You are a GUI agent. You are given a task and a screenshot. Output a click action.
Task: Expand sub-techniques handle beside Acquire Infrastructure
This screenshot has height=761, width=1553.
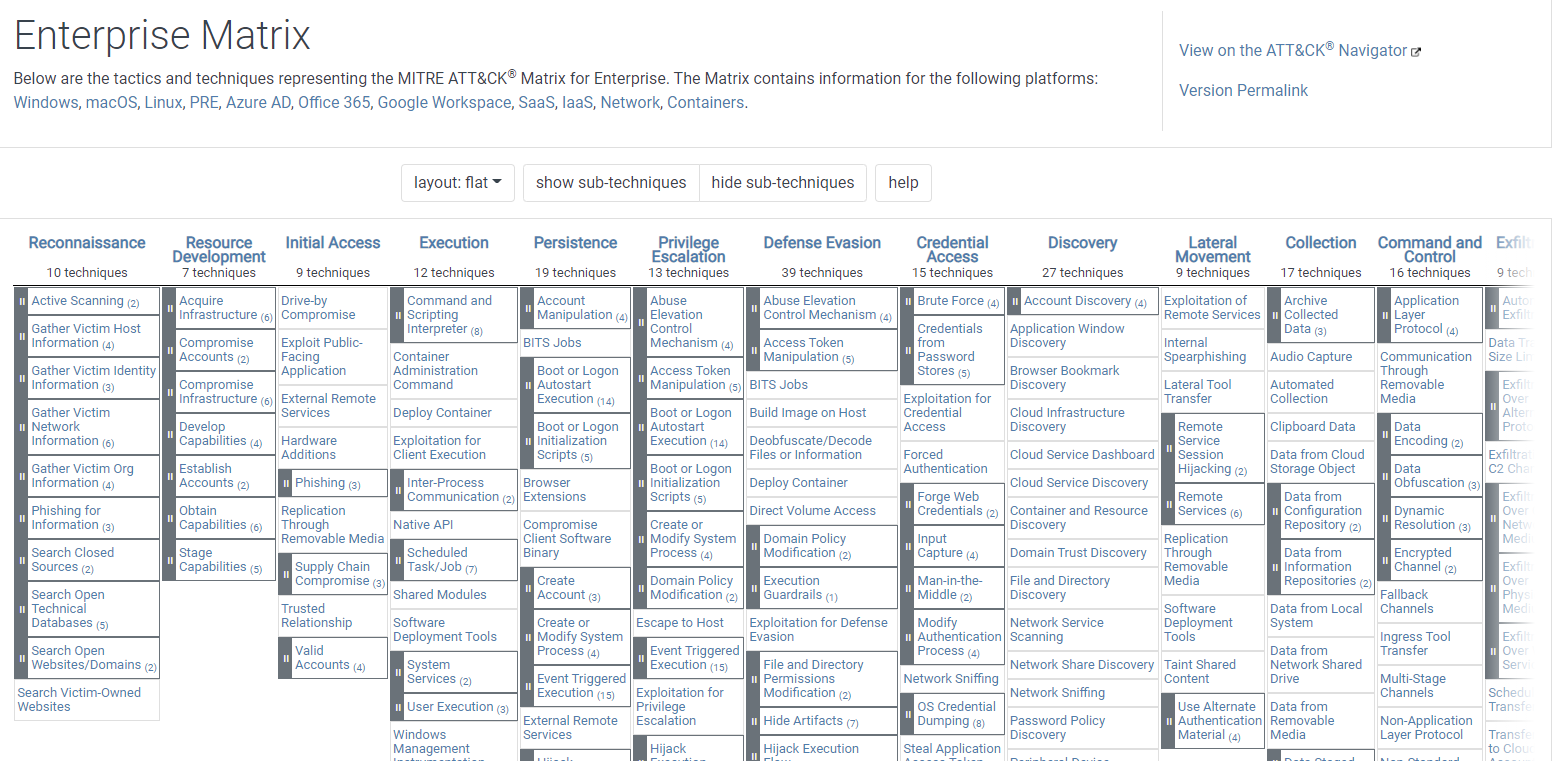[169, 308]
